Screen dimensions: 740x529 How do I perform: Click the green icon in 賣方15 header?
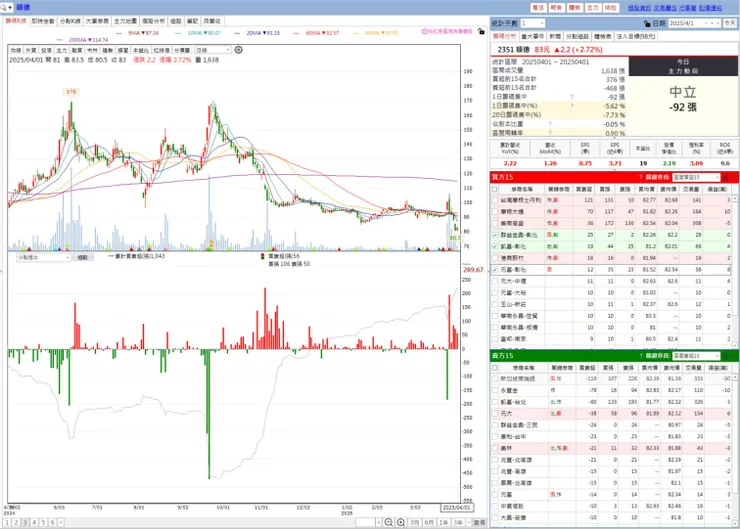(725, 355)
